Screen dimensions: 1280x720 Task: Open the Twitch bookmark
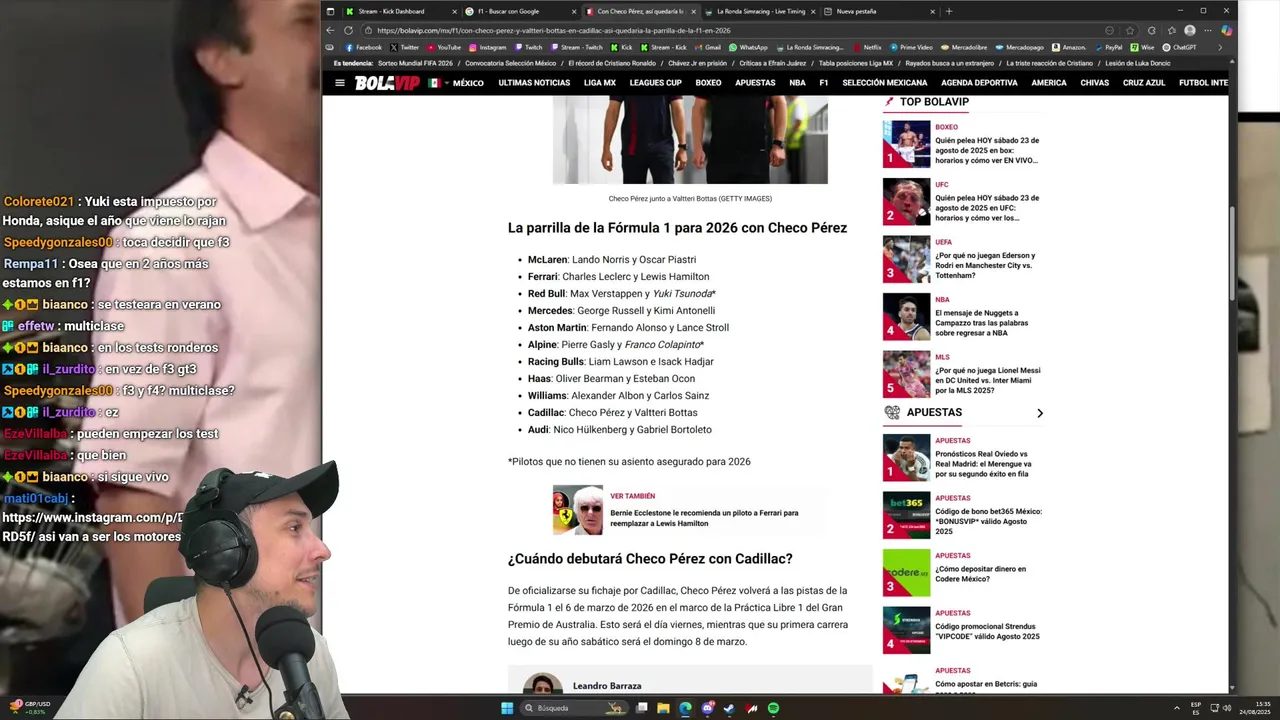(529, 47)
